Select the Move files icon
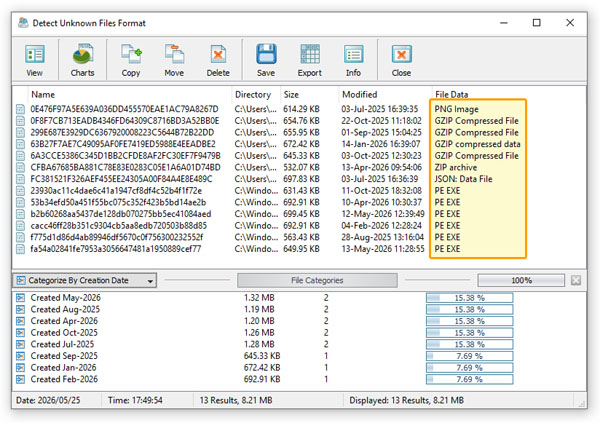The width and height of the screenshot is (600, 423). [174, 54]
